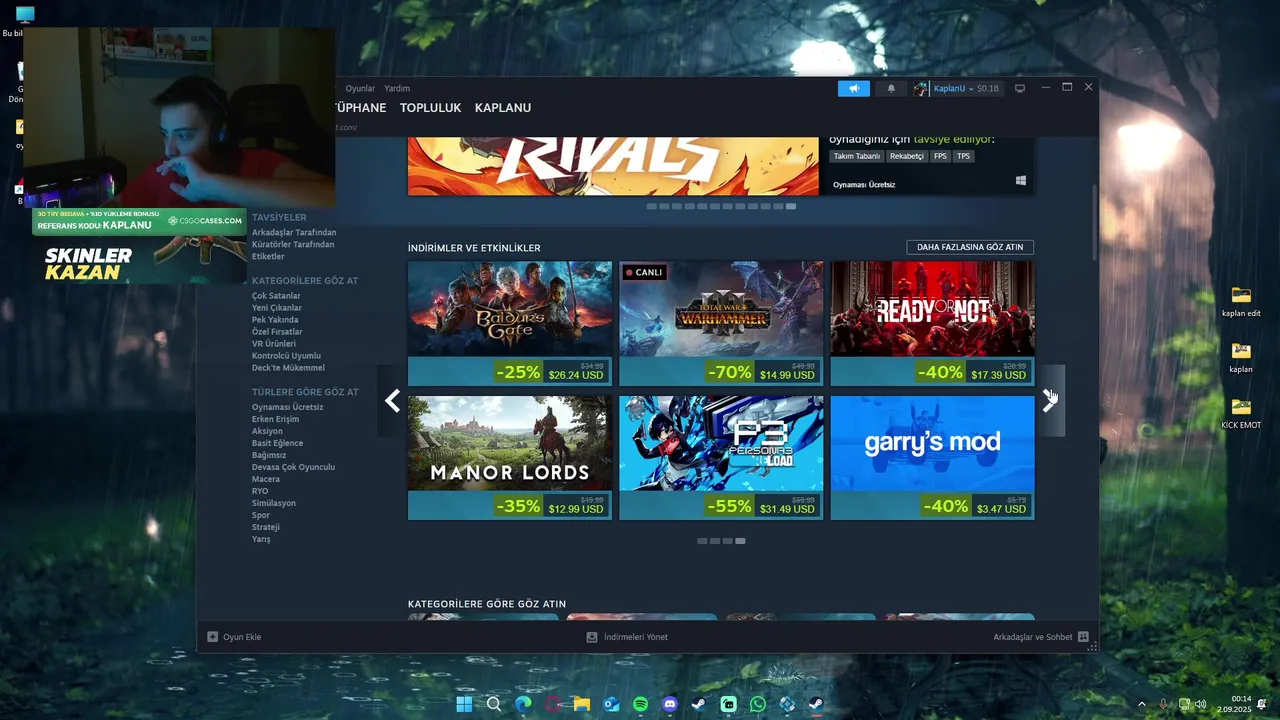Switch Steam to Big Picture mode

(1020, 88)
